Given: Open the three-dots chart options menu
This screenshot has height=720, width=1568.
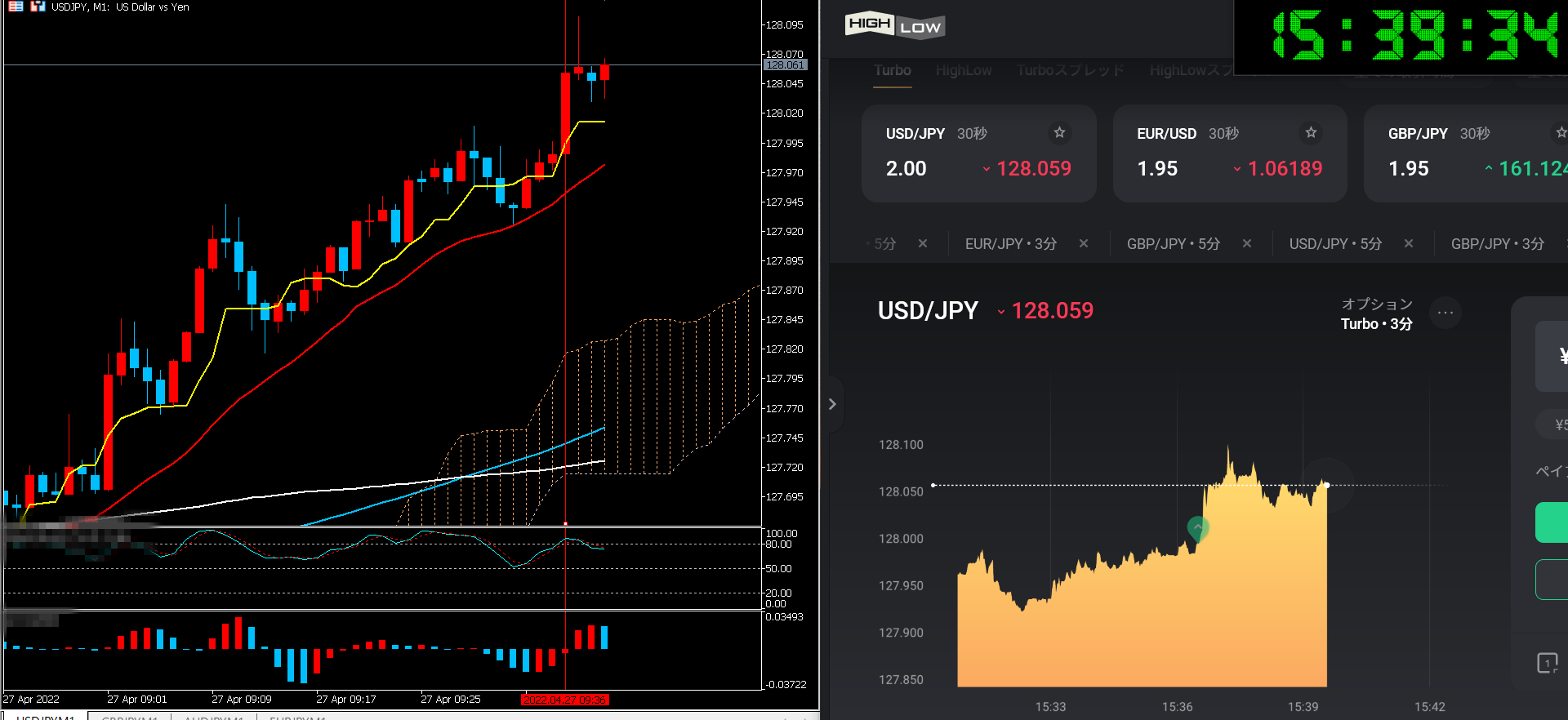Looking at the screenshot, I should tap(1445, 313).
